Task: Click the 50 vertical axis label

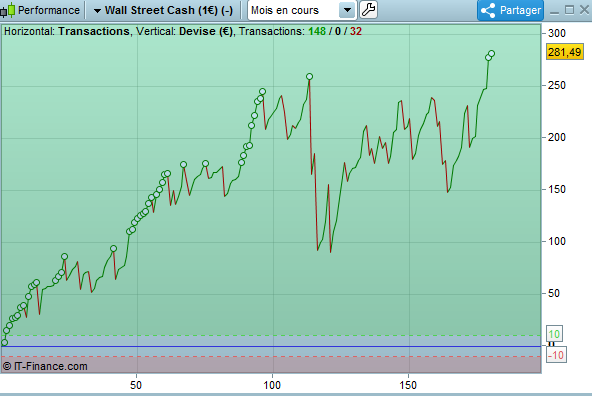Action: pyautogui.click(x=554, y=293)
